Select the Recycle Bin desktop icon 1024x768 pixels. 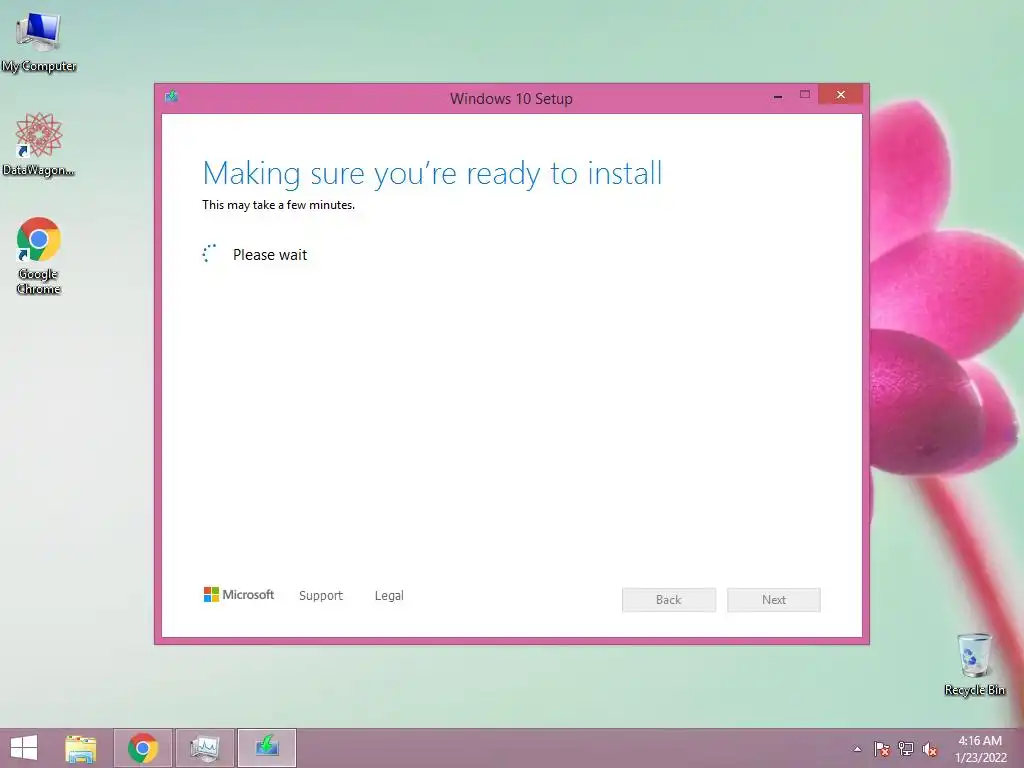pyautogui.click(x=974, y=664)
